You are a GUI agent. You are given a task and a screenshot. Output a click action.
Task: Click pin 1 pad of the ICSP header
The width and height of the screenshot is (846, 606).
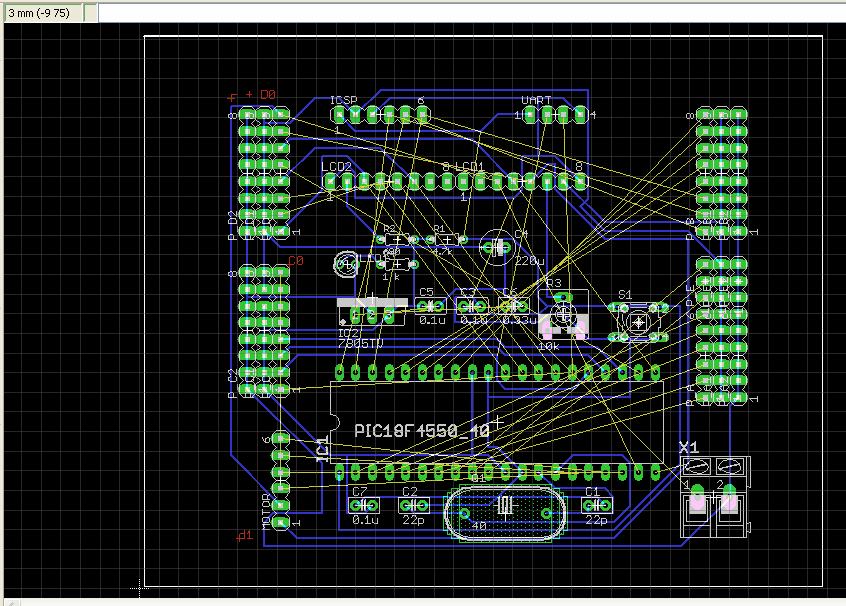point(339,114)
